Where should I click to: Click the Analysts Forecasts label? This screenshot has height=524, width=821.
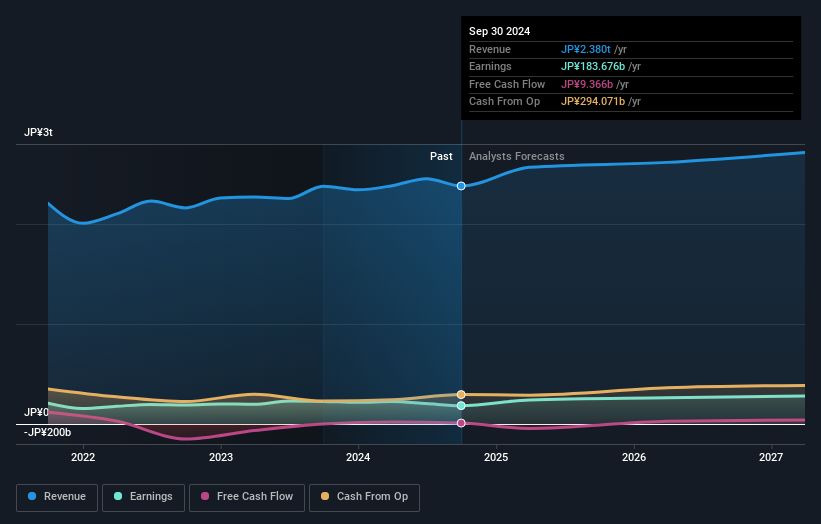coord(516,157)
